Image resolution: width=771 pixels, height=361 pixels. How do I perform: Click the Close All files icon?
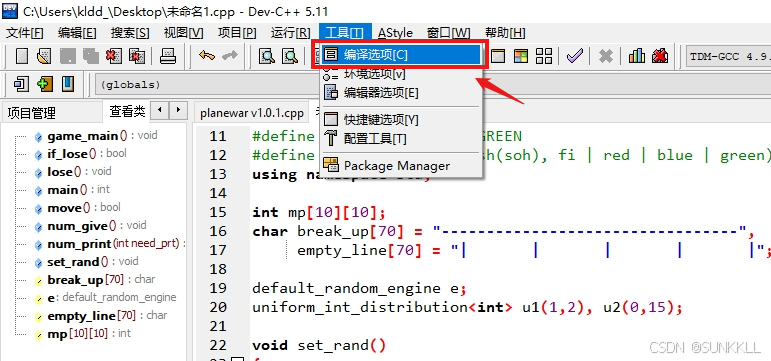137,56
